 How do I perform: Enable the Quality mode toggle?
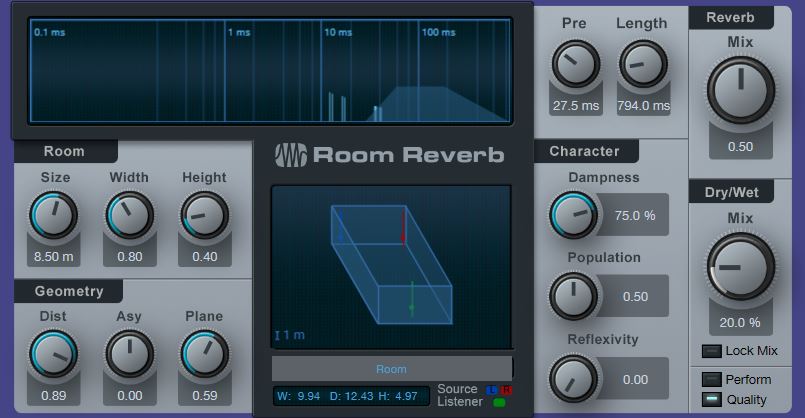[x=711, y=400]
